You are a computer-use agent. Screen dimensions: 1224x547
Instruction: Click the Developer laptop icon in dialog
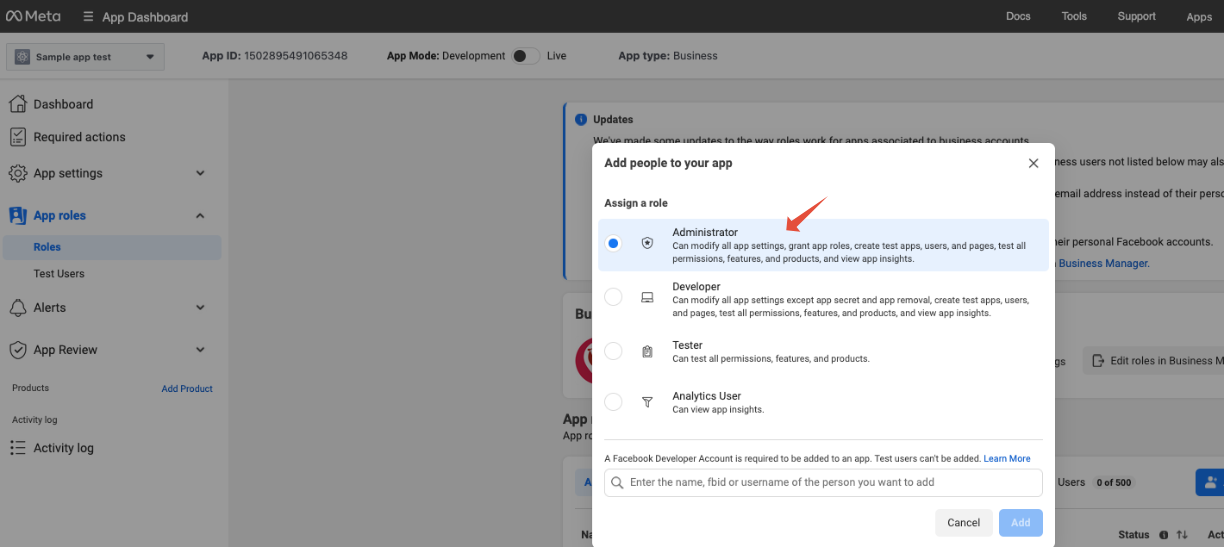click(x=647, y=297)
